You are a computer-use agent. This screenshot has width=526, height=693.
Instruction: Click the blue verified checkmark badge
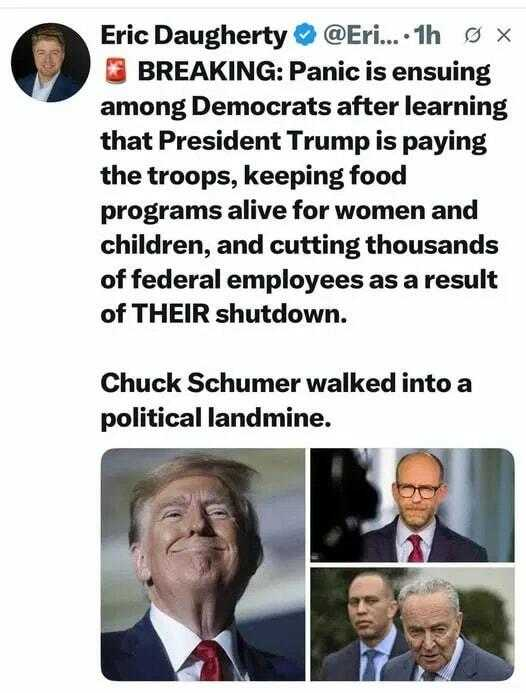click(305, 35)
